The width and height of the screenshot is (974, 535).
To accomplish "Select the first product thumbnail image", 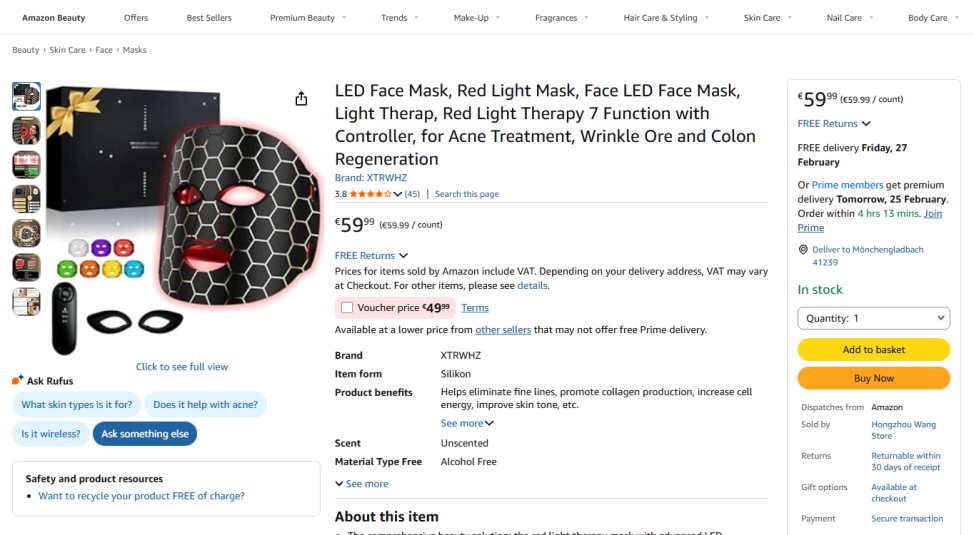I will pos(27,96).
